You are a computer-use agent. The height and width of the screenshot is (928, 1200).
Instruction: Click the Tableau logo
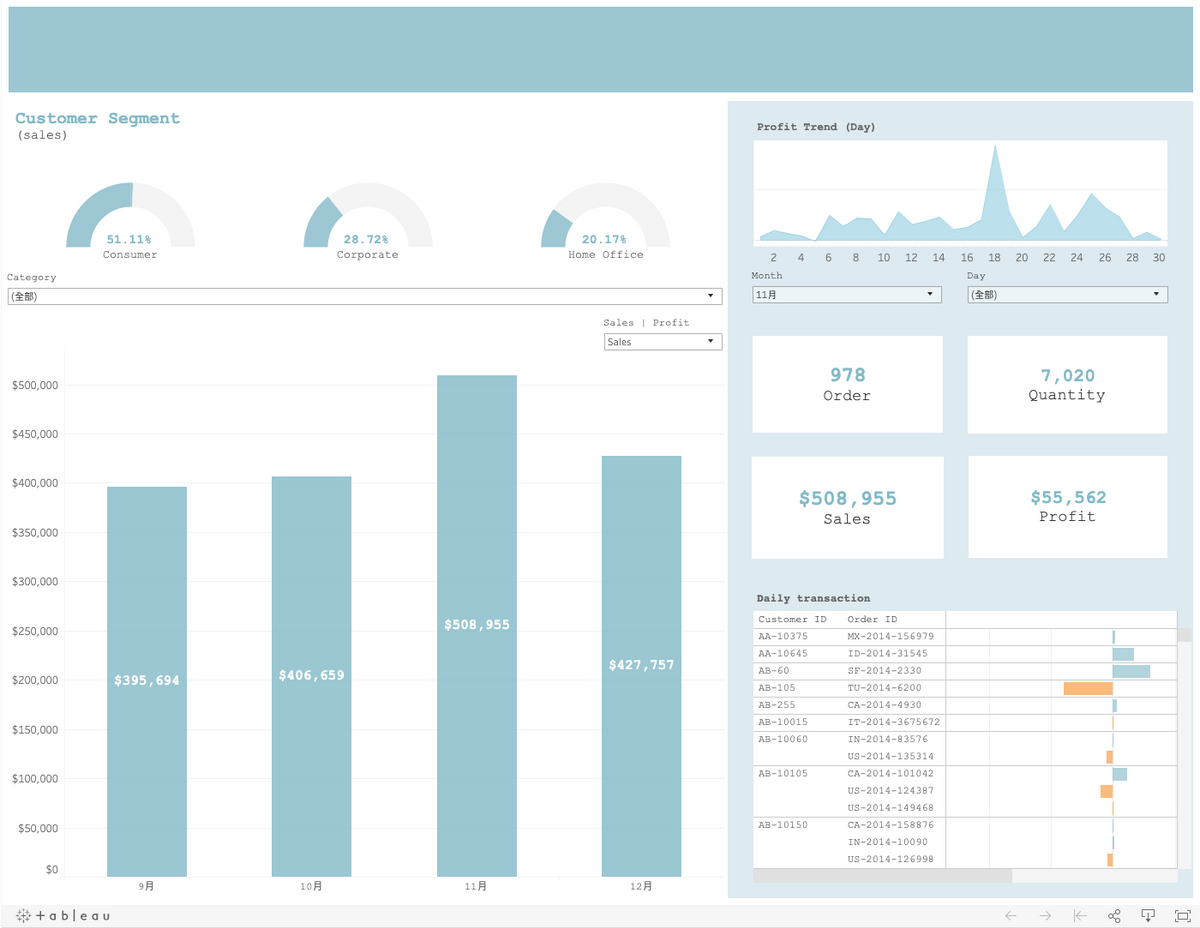[62, 915]
